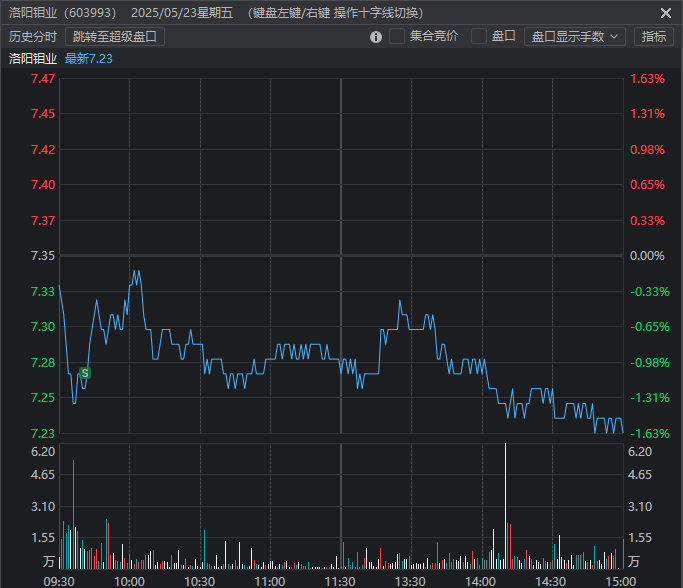The width and height of the screenshot is (683, 588).
Task: Click the 最新7.23 latest price text
Action: 89,58
